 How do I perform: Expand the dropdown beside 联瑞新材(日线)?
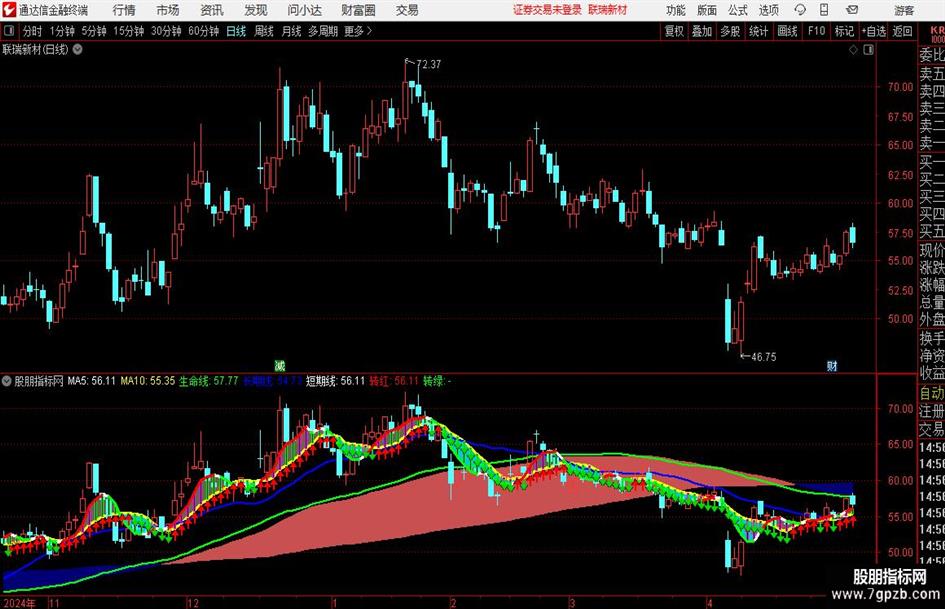(78, 49)
